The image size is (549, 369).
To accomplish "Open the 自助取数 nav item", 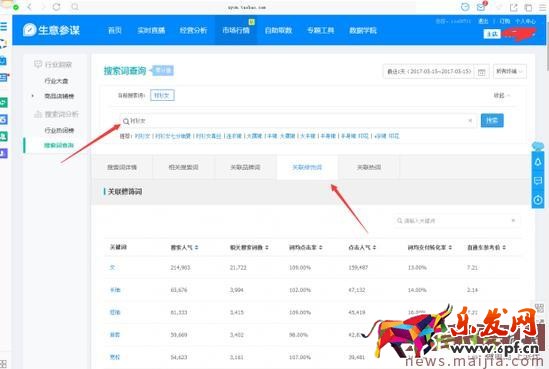I will (278, 30).
